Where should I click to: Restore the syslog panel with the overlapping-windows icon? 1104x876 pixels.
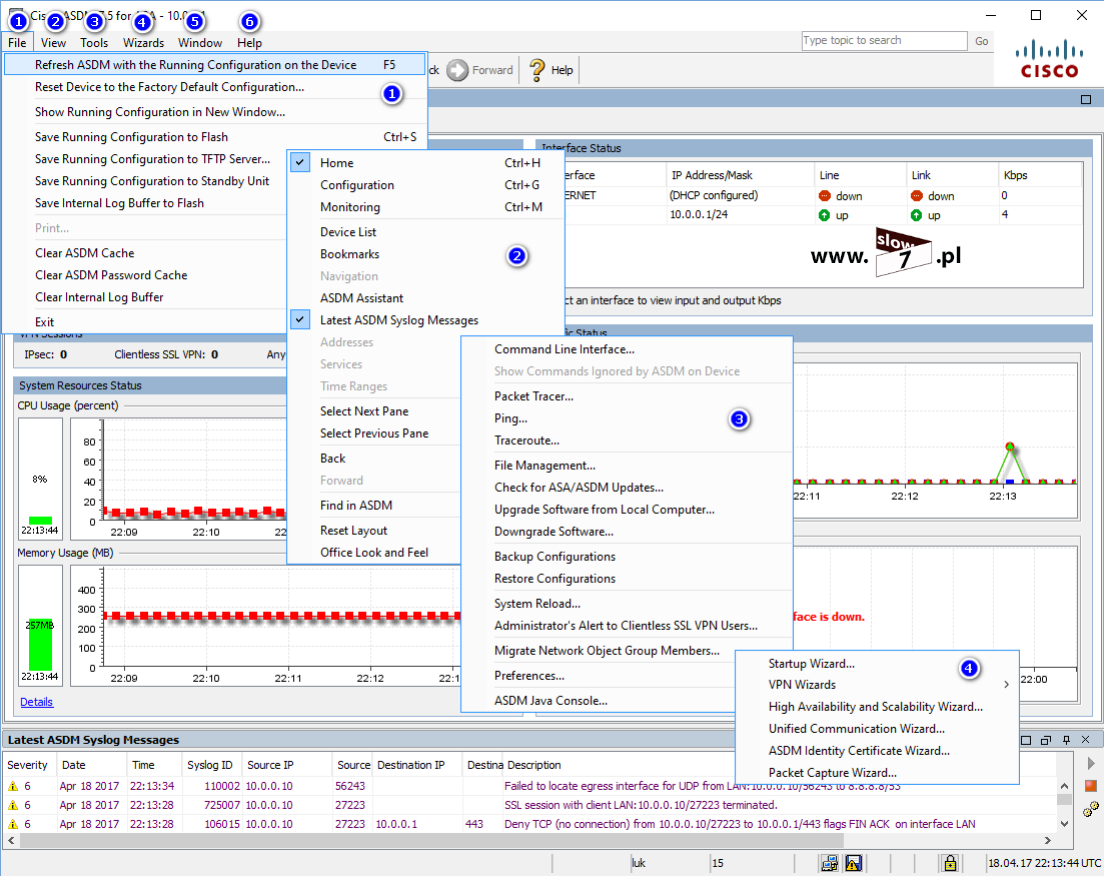(x=1046, y=740)
